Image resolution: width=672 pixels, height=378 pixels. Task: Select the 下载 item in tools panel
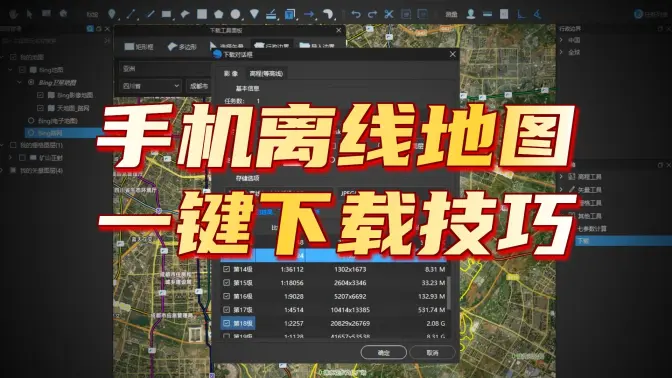coord(623,241)
